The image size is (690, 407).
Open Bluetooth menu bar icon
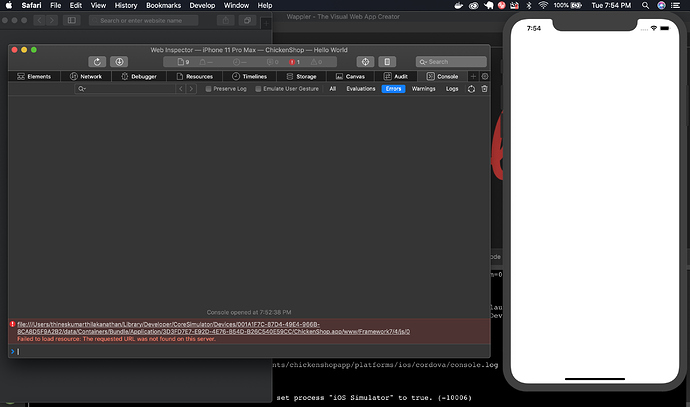(529, 5)
